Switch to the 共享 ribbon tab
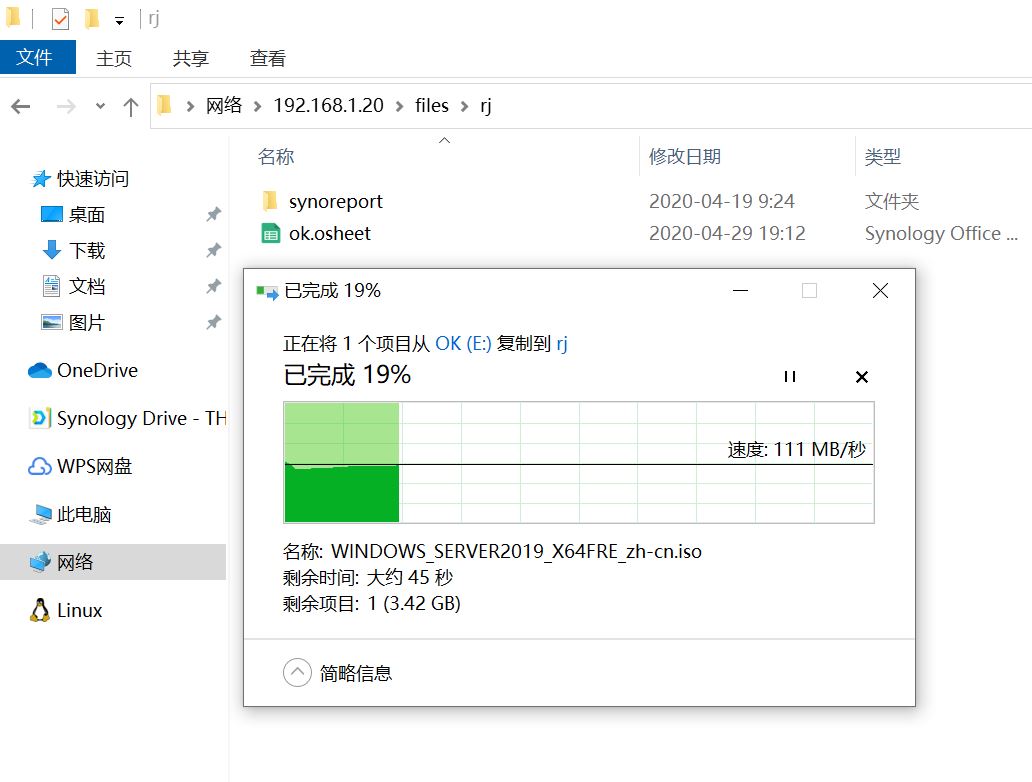Viewport: 1032px width, 782px height. pyautogui.click(x=190, y=59)
